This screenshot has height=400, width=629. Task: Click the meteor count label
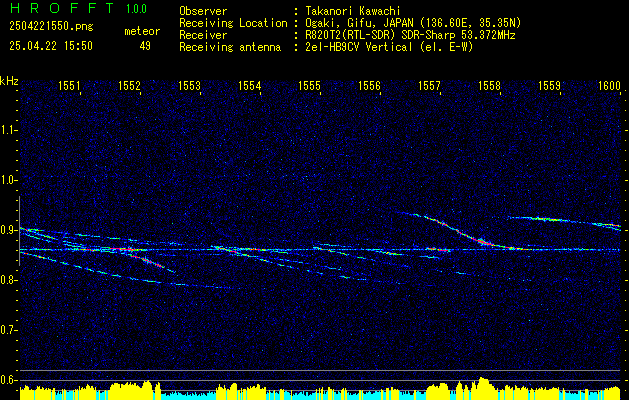coord(142,31)
